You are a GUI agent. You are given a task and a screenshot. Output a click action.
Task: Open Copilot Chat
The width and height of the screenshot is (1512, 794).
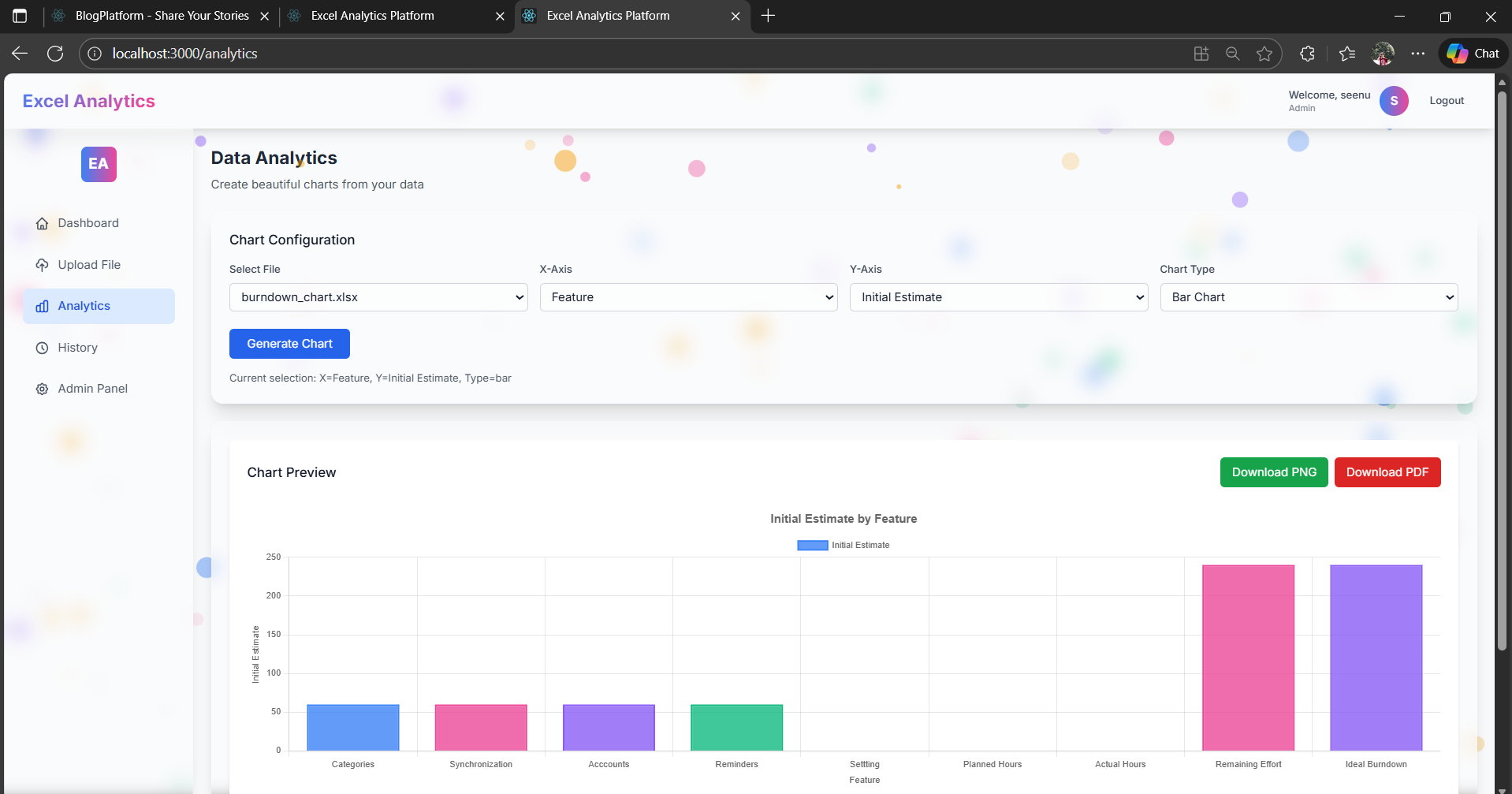point(1473,54)
